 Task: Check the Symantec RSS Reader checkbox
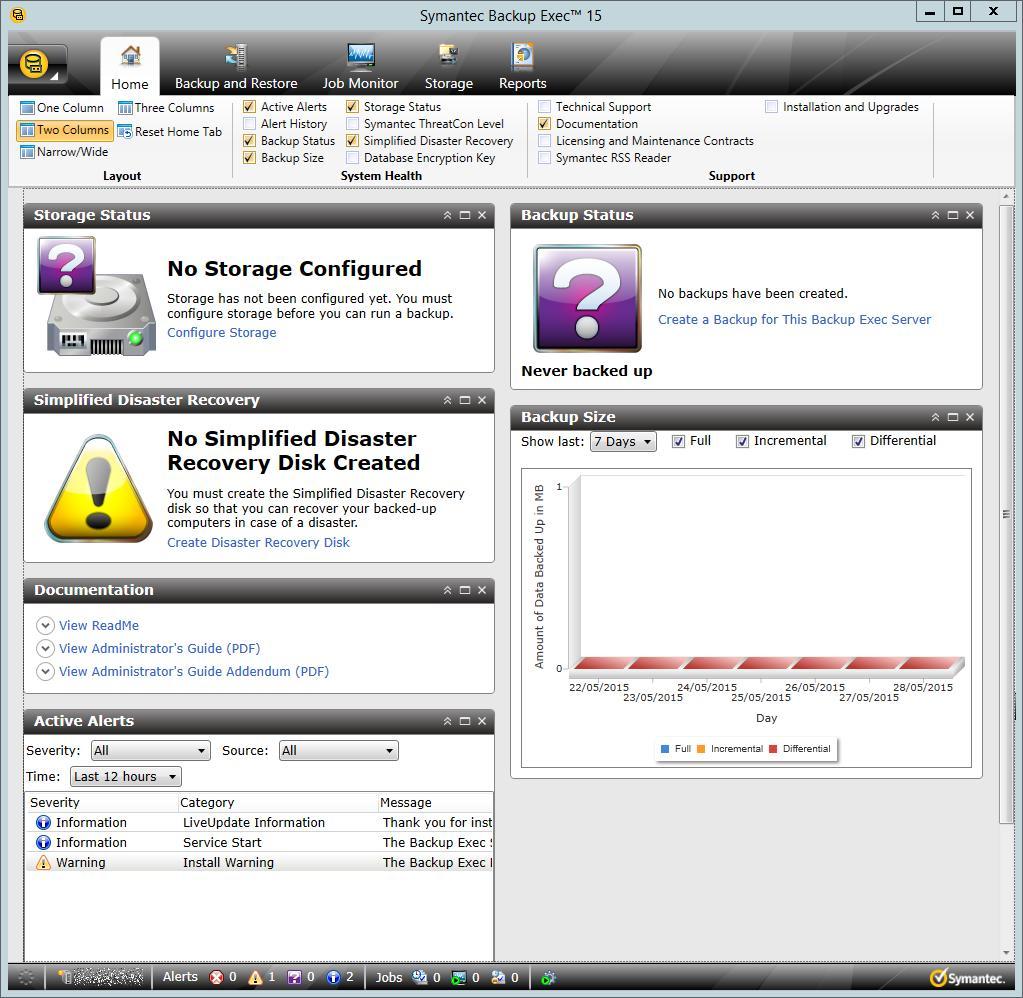544,157
